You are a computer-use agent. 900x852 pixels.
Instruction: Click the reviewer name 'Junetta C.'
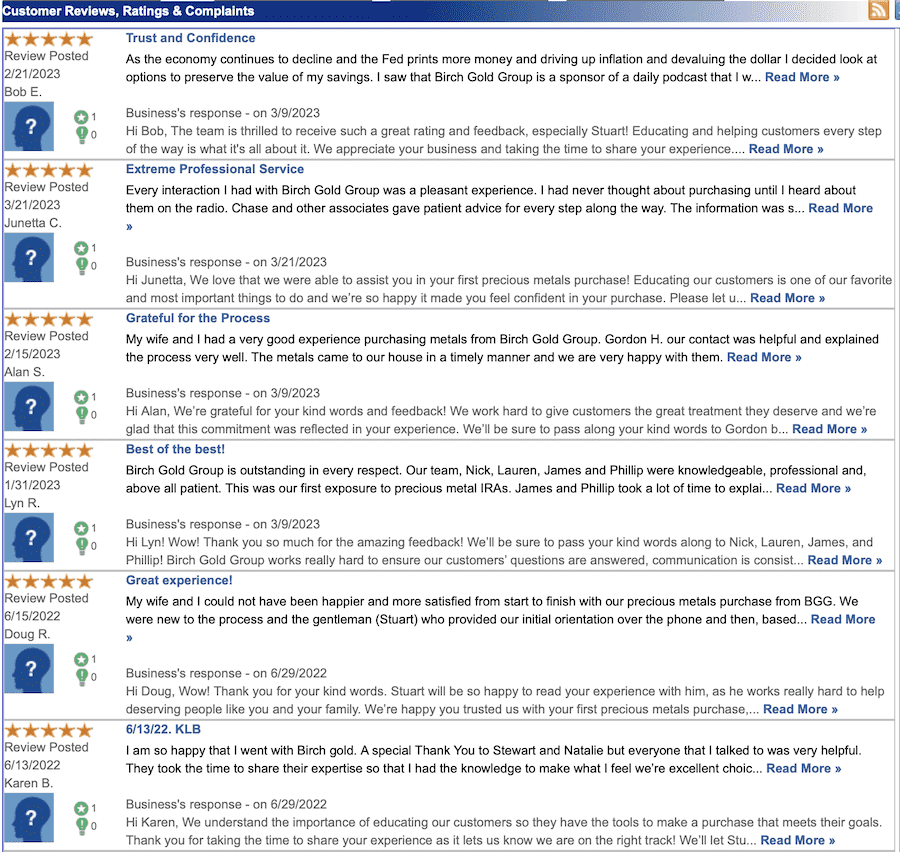pyautogui.click(x=33, y=223)
